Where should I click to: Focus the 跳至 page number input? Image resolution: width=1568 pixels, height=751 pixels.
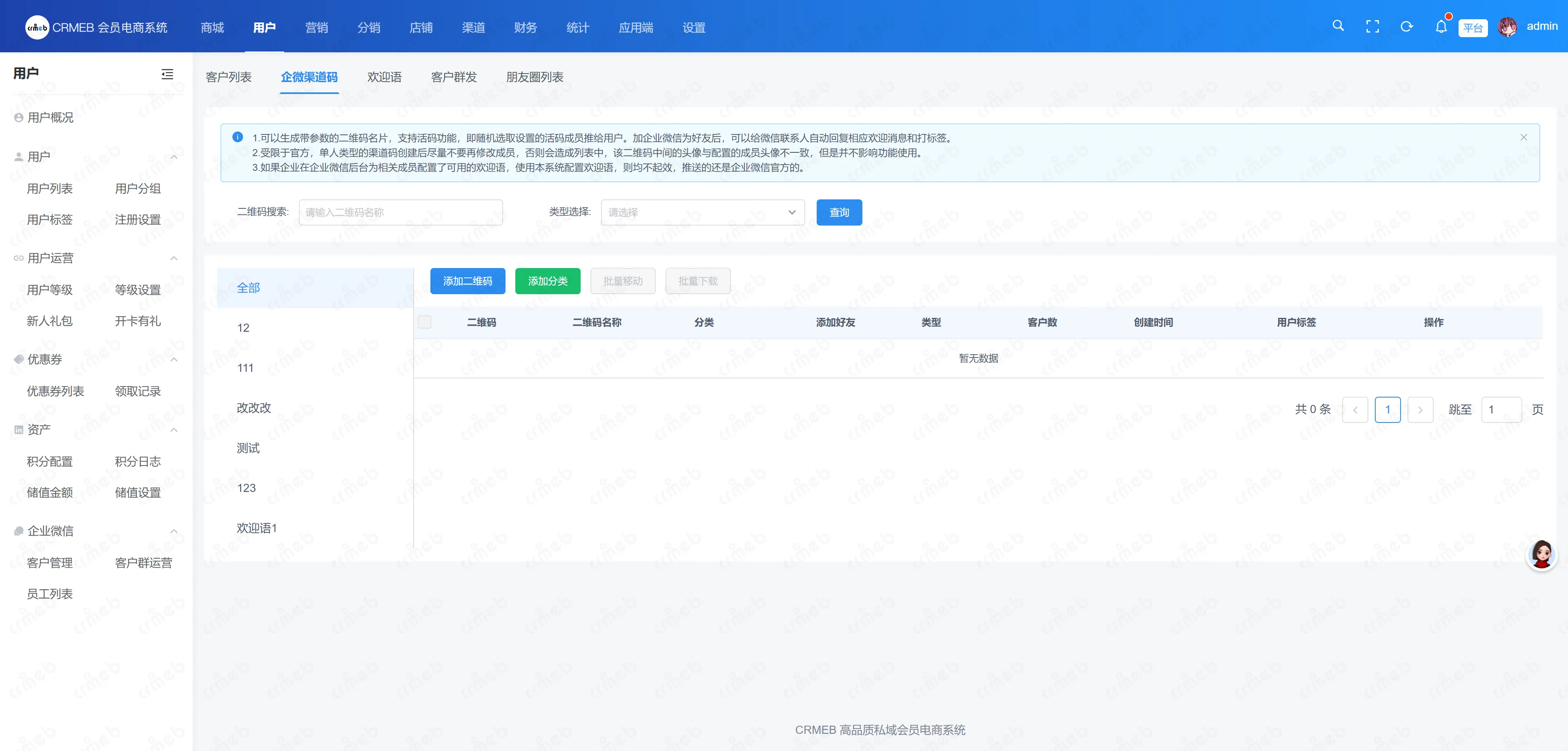(1502, 410)
